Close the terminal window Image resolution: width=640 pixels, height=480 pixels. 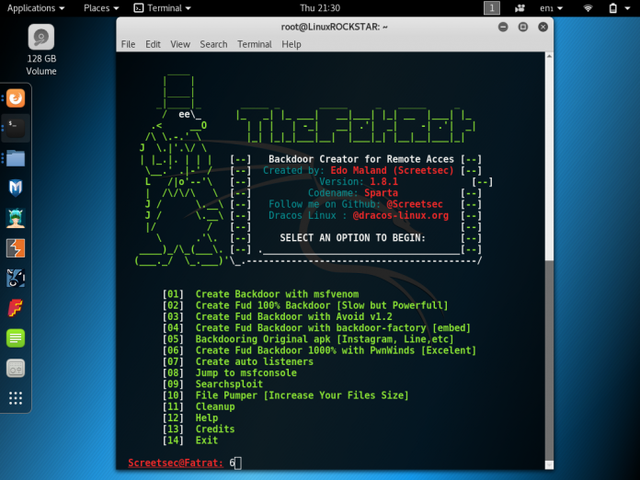[543, 27]
